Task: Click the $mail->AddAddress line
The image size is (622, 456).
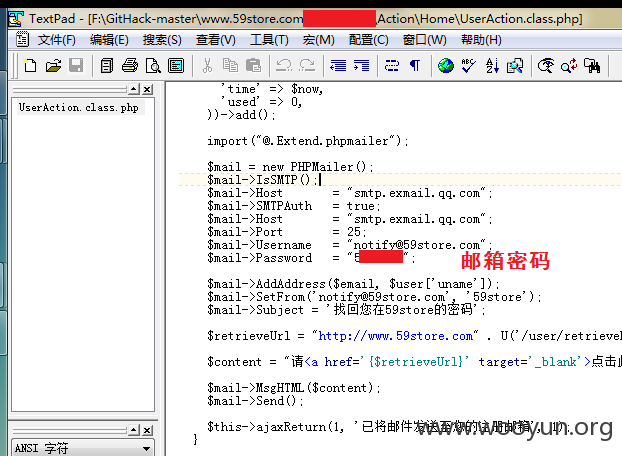Action: [x=353, y=284]
